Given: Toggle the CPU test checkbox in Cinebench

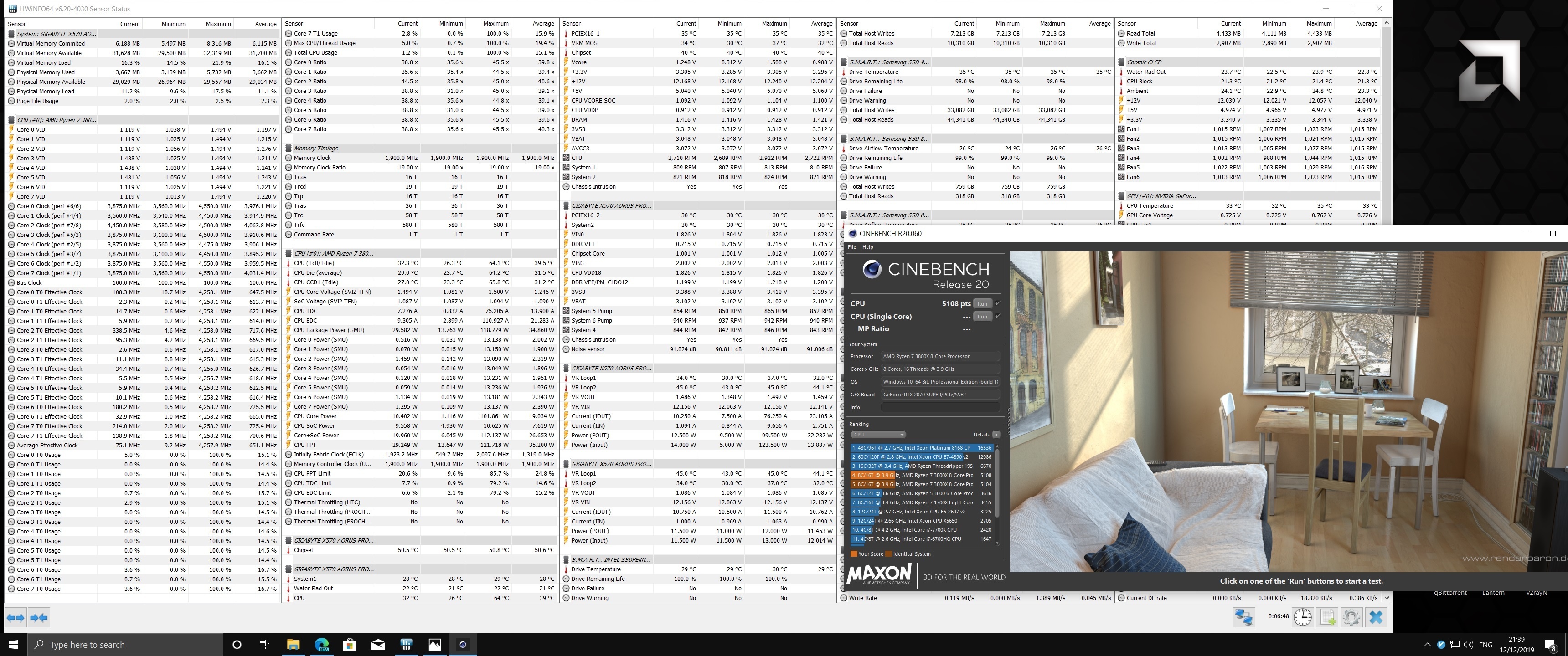Looking at the screenshot, I should click(x=998, y=303).
